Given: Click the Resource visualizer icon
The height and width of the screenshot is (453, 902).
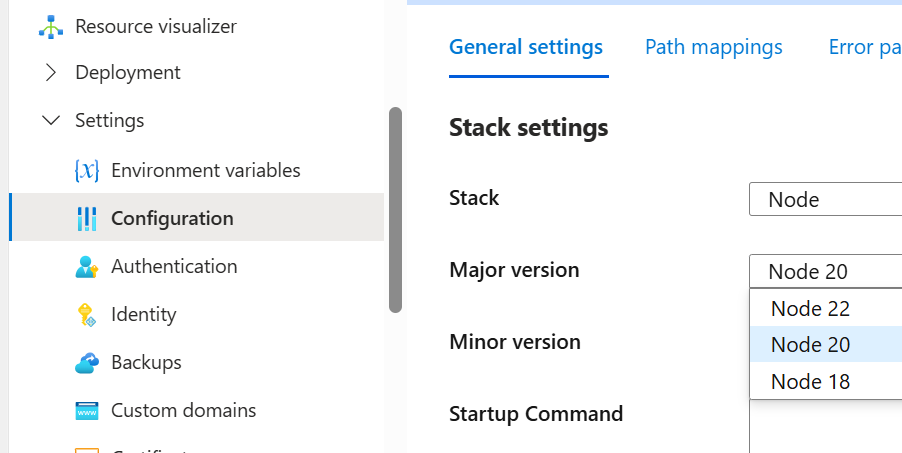Looking at the screenshot, I should click(50, 27).
